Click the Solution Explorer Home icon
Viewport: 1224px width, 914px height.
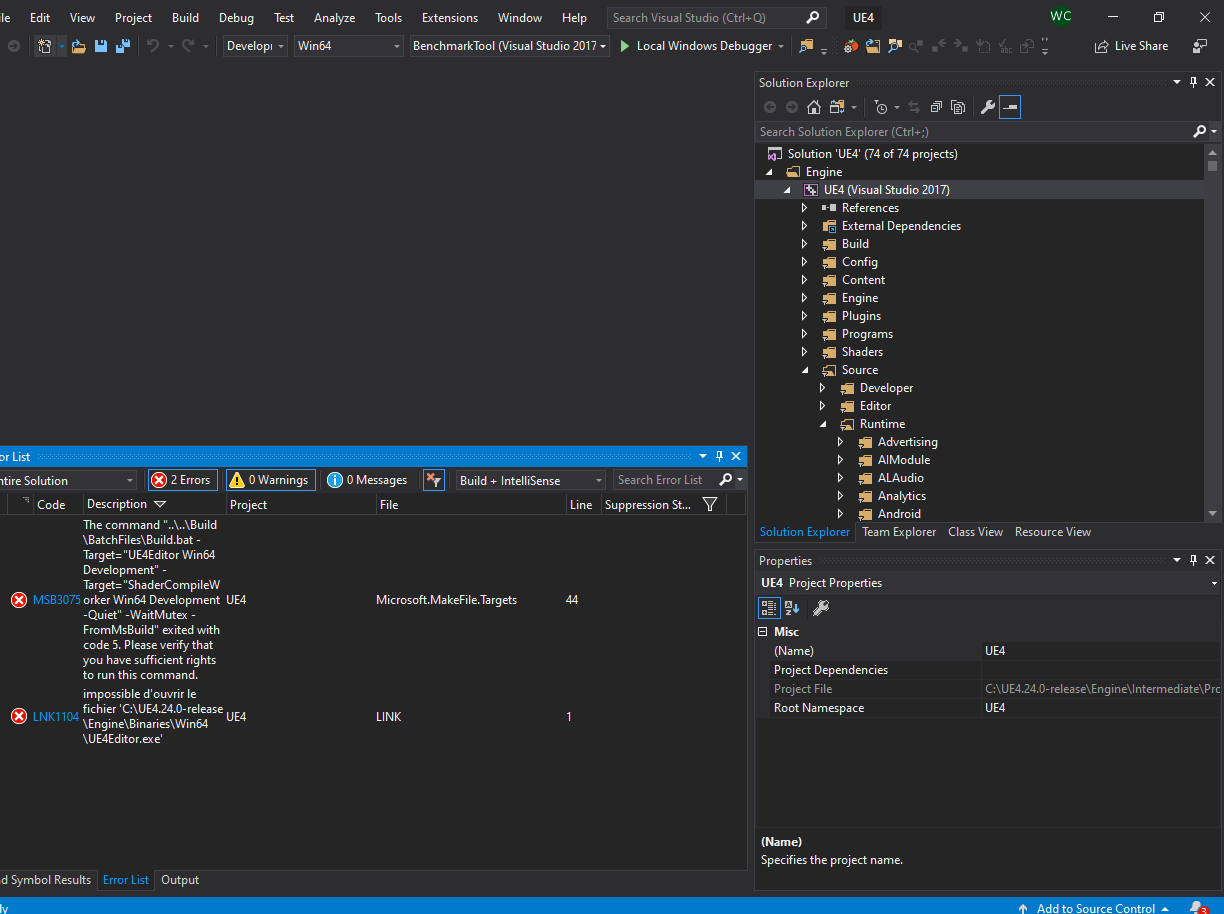pyautogui.click(x=814, y=107)
